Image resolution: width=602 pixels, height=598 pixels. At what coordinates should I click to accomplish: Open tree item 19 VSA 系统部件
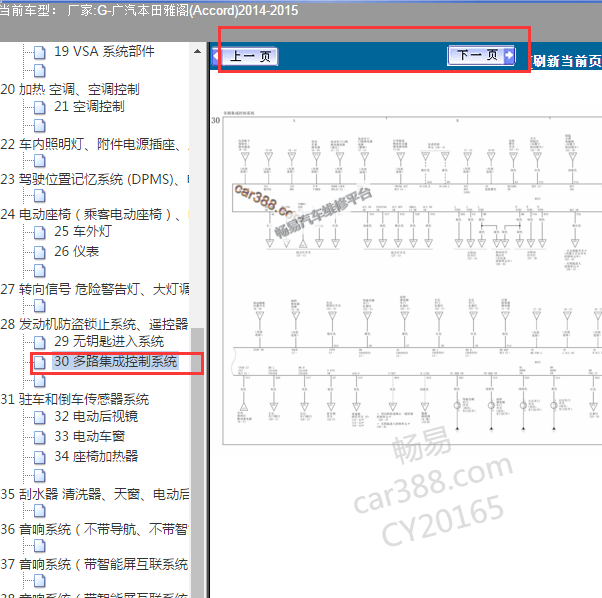pos(104,51)
